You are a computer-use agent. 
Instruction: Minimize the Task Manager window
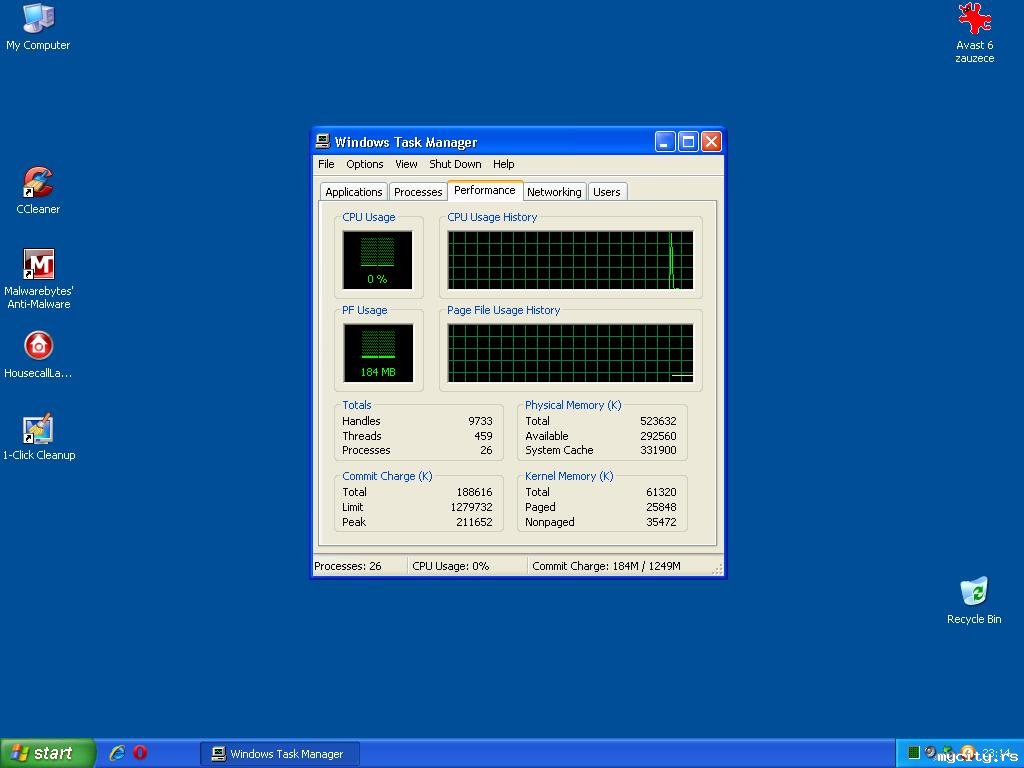point(665,142)
